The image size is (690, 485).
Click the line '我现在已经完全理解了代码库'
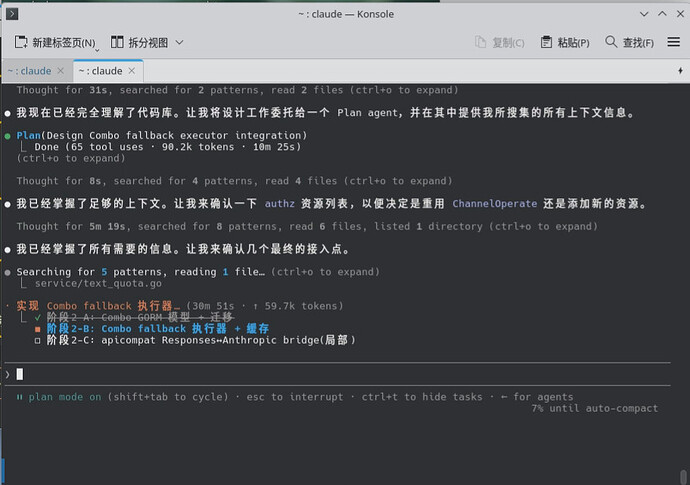click(326, 112)
